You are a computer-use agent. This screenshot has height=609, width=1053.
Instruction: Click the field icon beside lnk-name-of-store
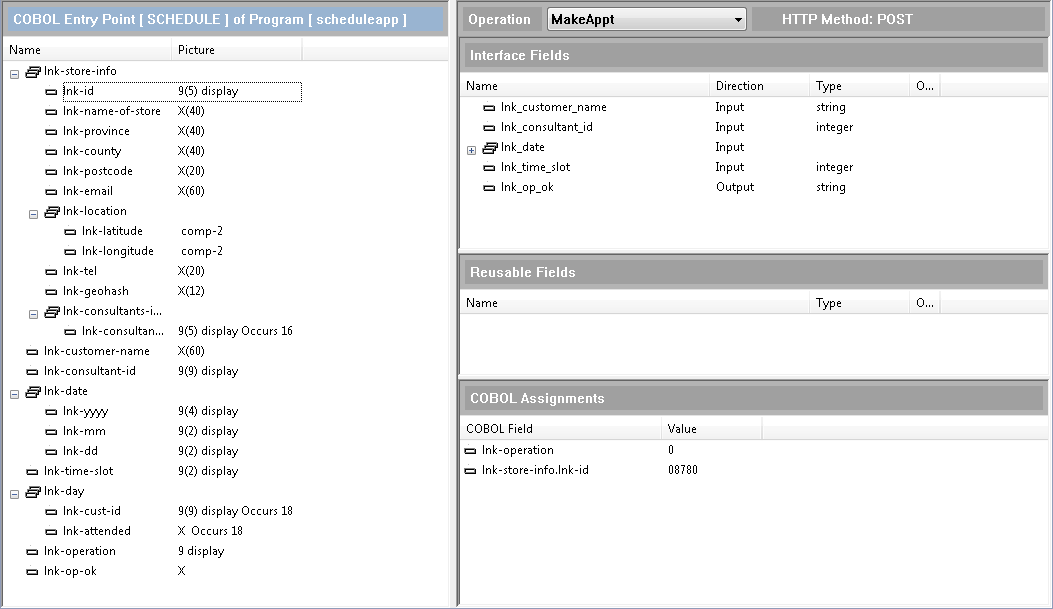click(52, 111)
